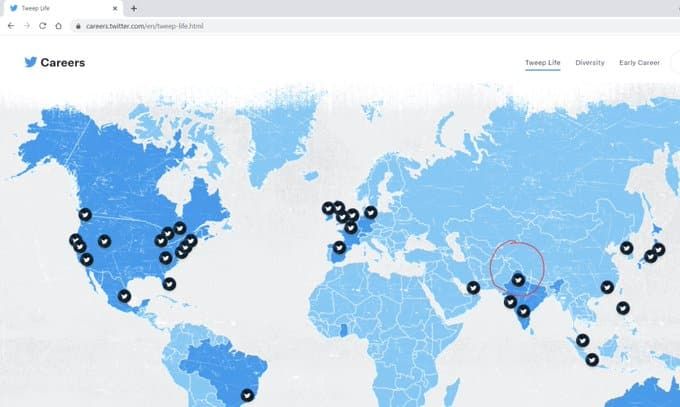This screenshot has height=407, width=680.
Task: Focus the address bar showing careers.twitter.com
Action: (300, 24)
